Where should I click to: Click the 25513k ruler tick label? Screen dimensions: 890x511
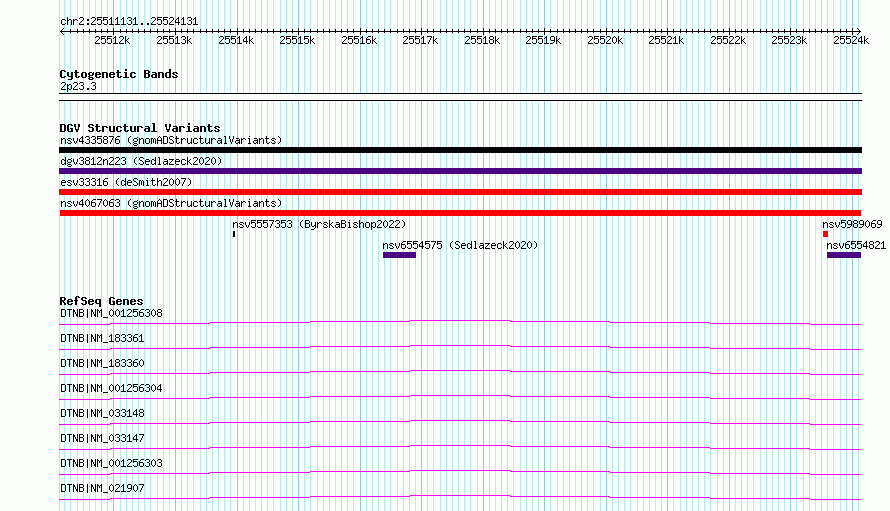click(174, 40)
